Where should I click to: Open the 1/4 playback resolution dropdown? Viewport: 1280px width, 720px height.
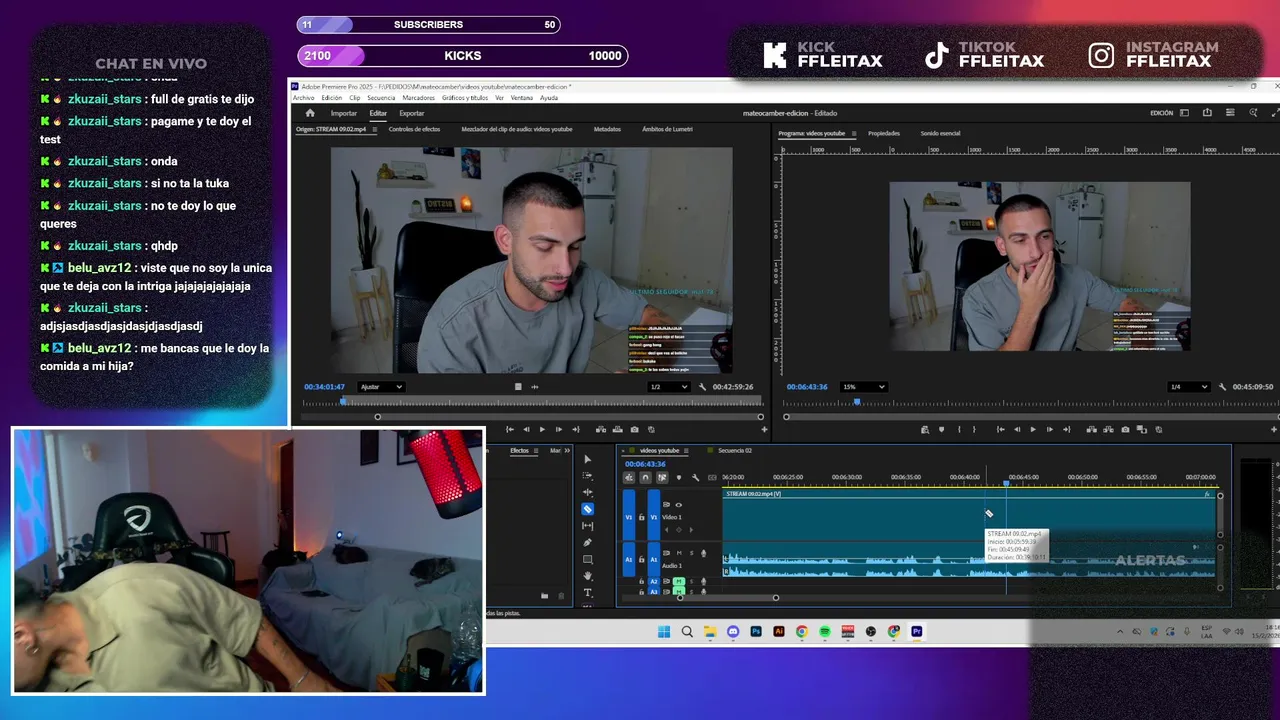point(1189,387)
